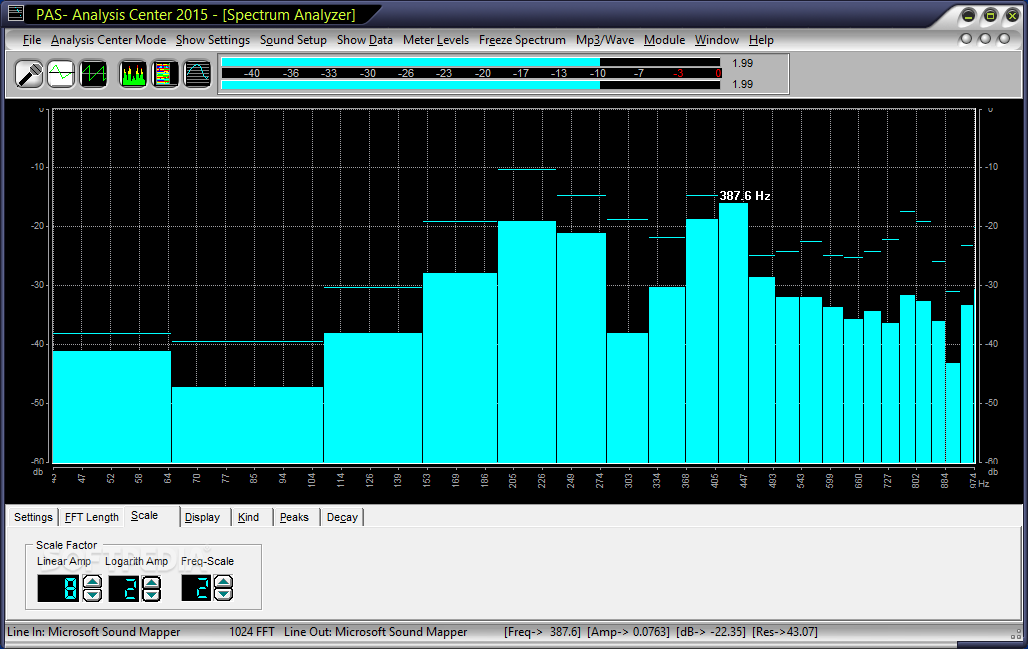The image size is (1028, 649).
Task: Open the Show Settings menu
Action: click(213, 40)
